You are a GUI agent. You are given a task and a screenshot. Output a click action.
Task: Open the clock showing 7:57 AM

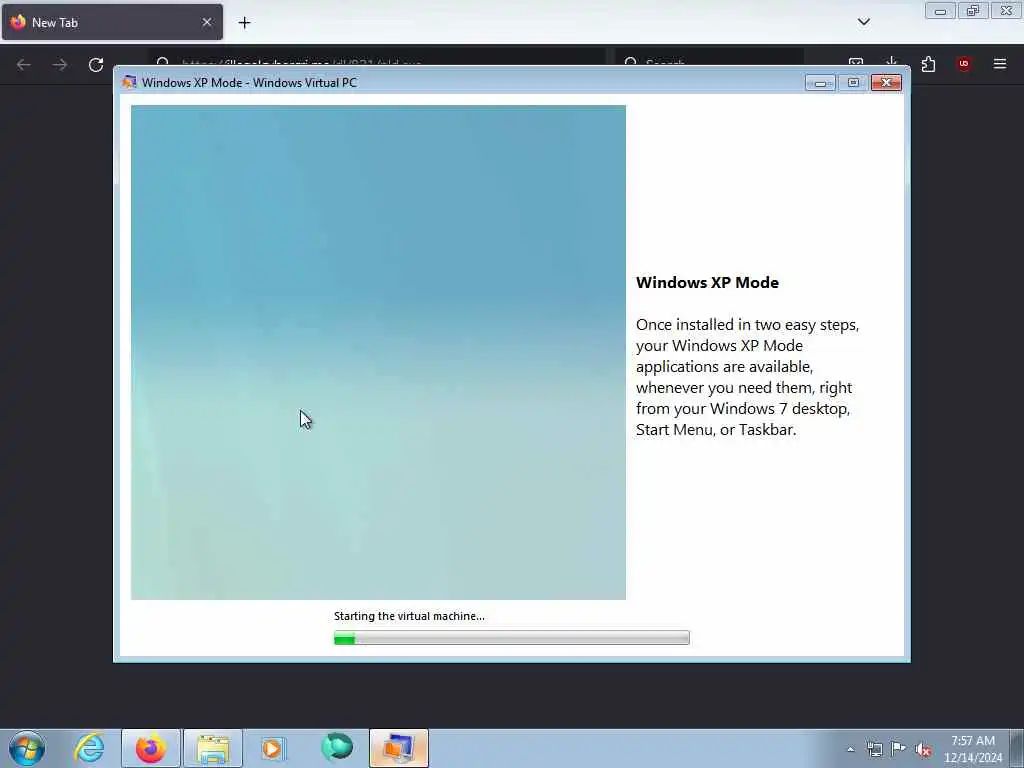(973, 749)
